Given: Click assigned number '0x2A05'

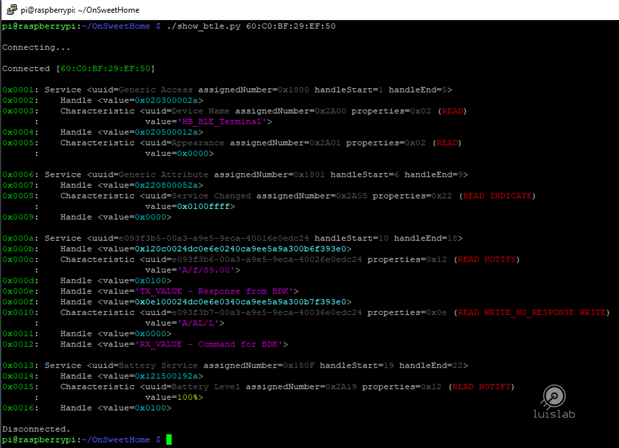Looking at the screenshot, I should click(x=351, y=196).
